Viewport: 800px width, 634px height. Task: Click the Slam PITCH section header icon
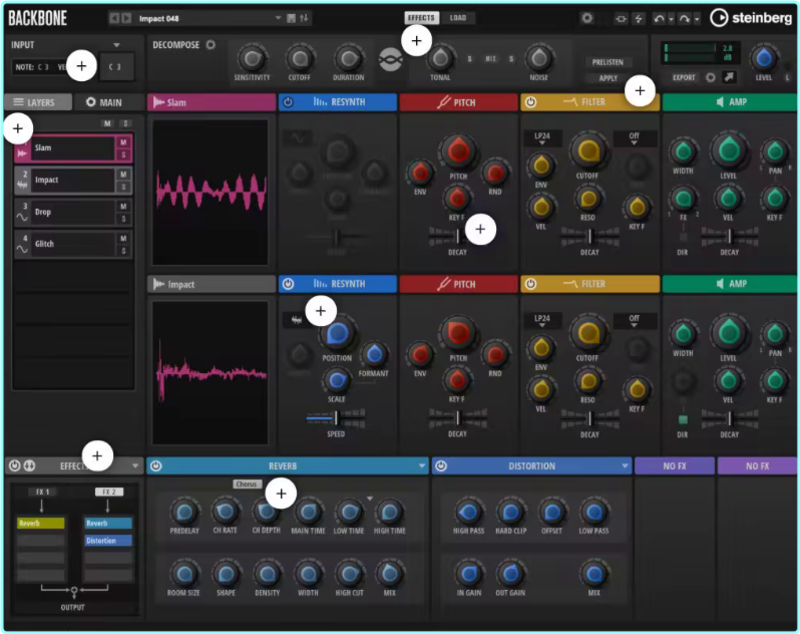point(443,102)
